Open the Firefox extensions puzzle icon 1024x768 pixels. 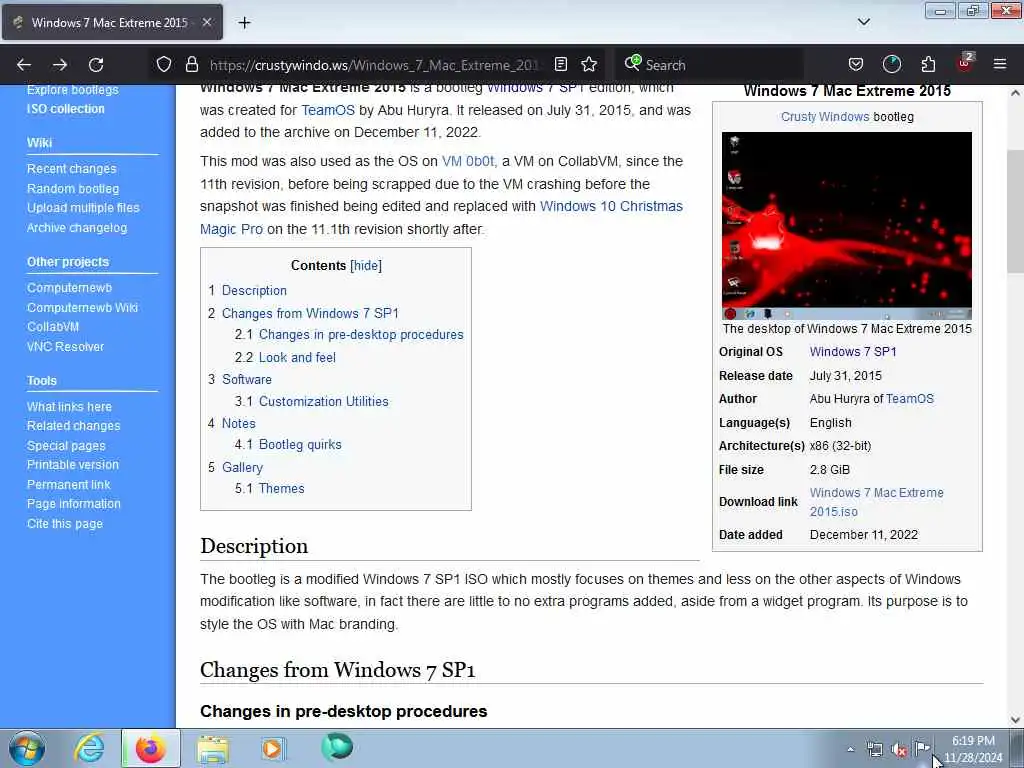pyautogui.click(x=928, y=64)
